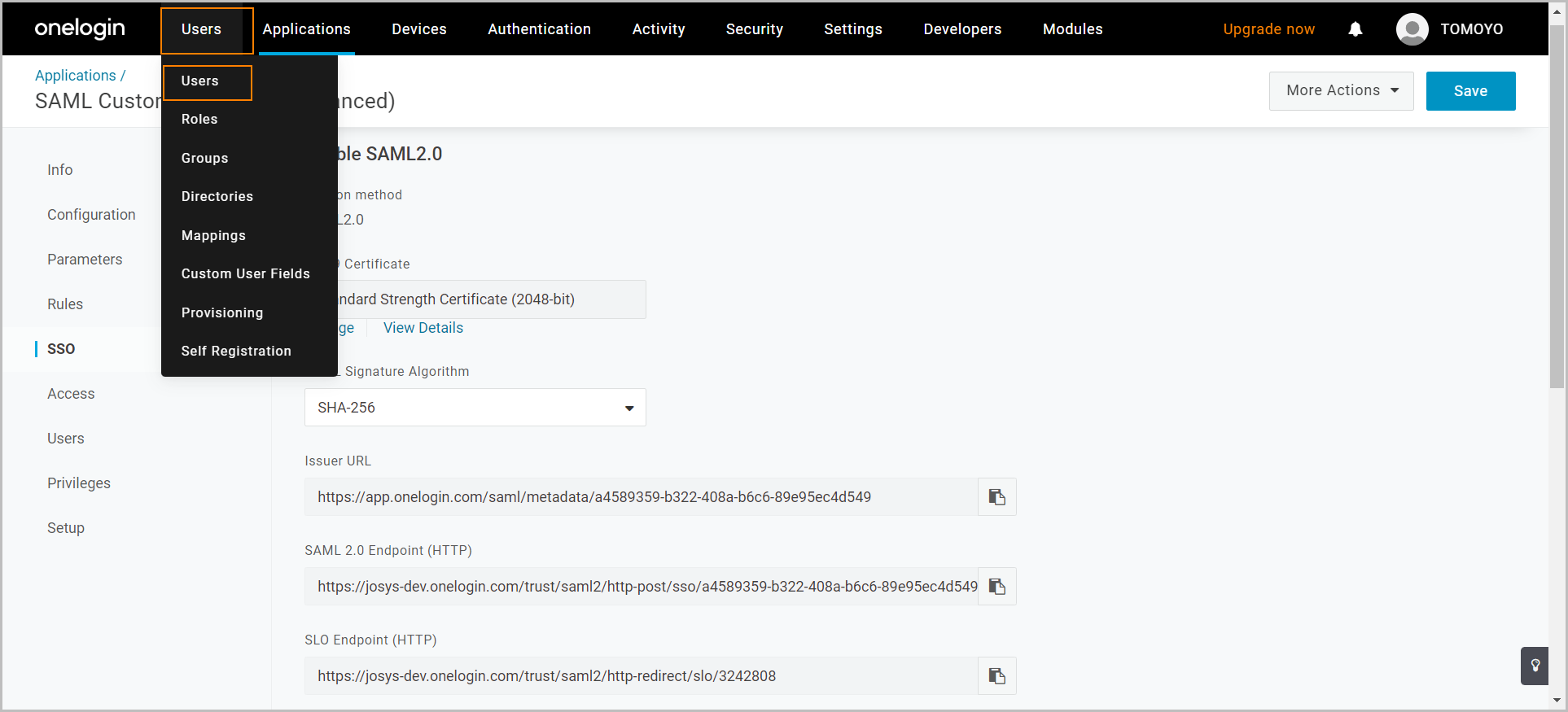Select Self Registration menu entry
The width and height of the screenshot is (1568, 712).
click(x=236, y=352)
